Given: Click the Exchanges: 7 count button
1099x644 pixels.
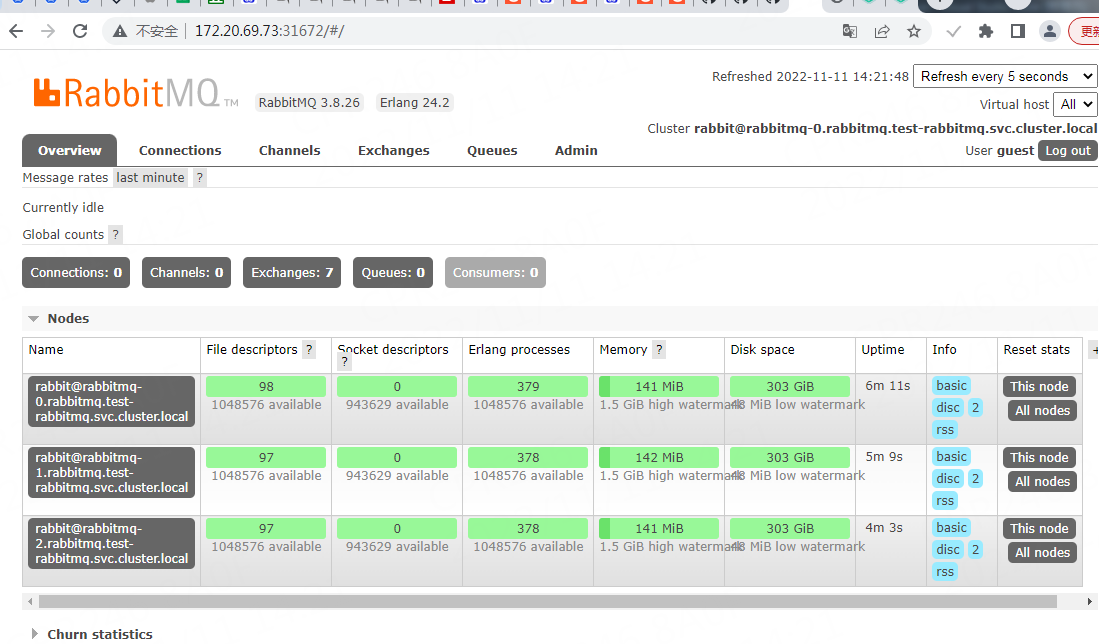Looking at the screenshot, I should point(292,273).
